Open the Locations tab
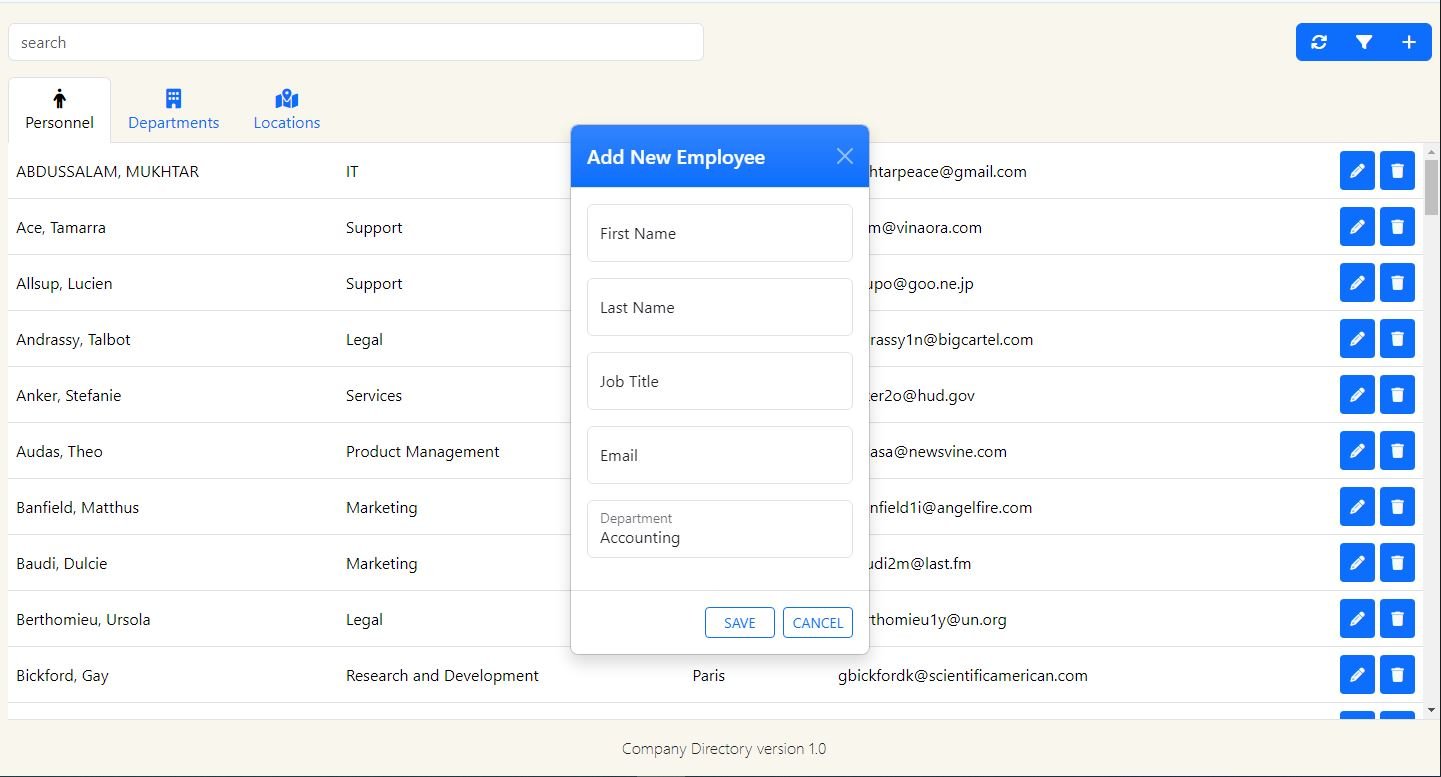The height and width of the screenshot is (777, 1441). 287,110
